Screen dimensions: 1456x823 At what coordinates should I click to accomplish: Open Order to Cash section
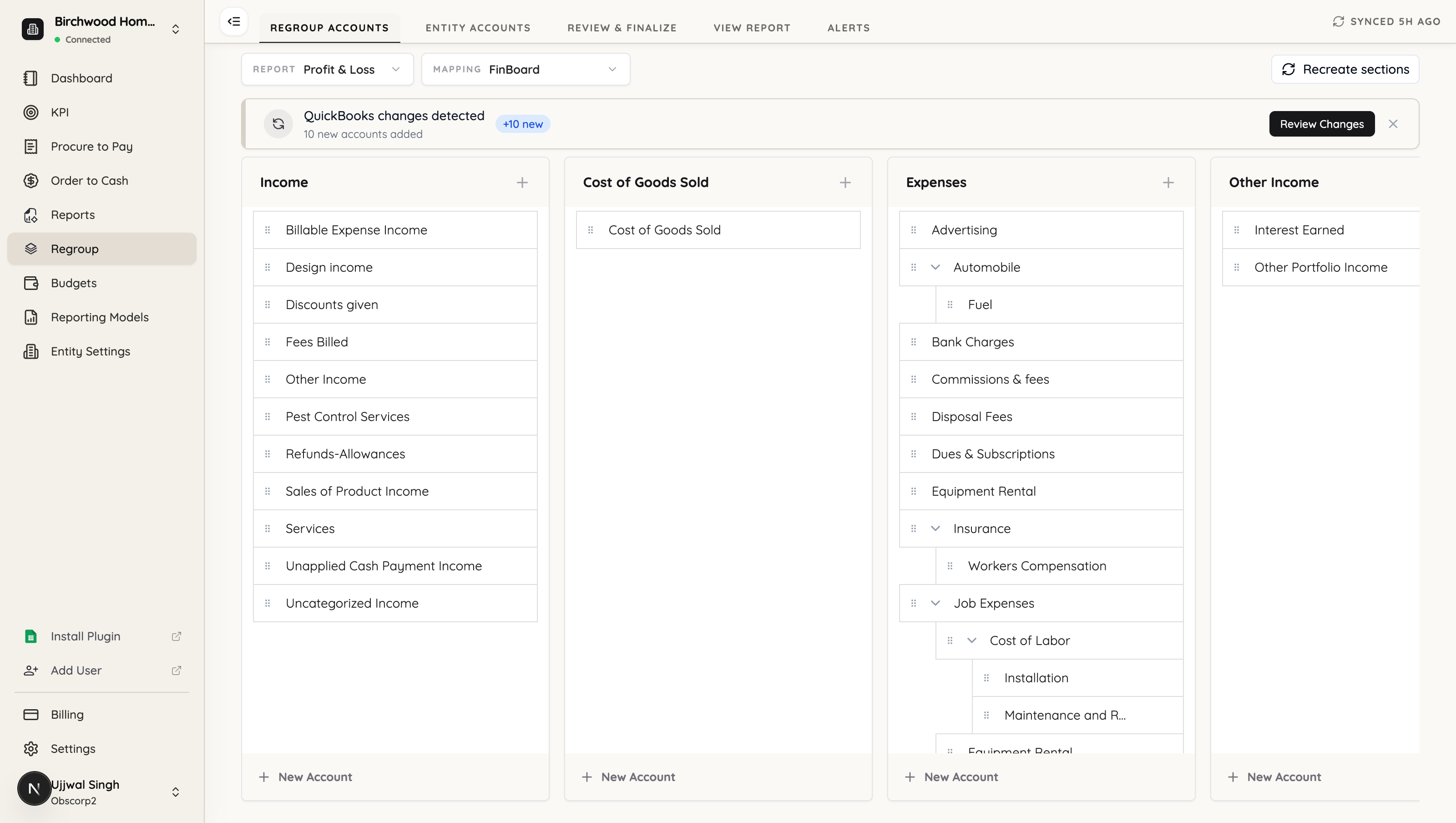[102, 180]
